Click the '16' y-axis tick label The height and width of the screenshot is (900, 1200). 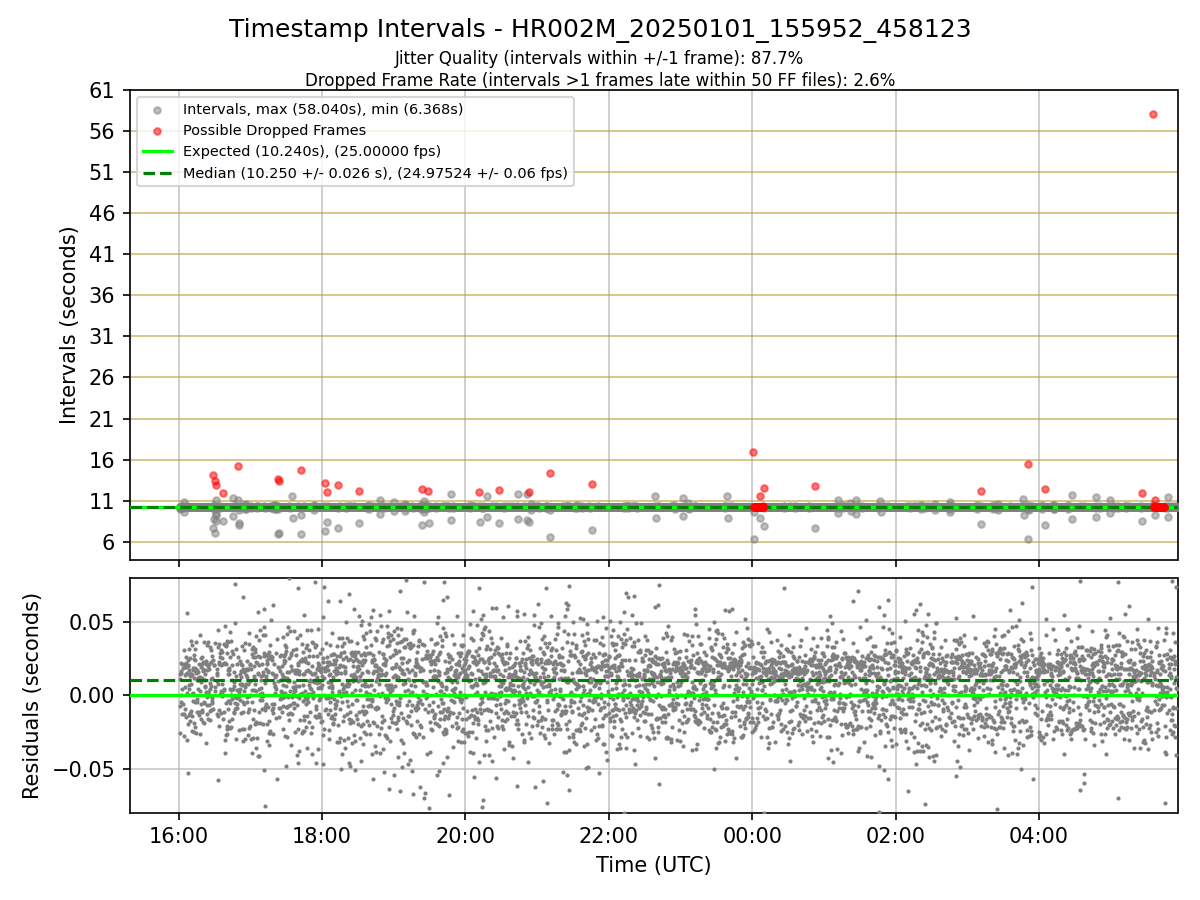(104, 461)
